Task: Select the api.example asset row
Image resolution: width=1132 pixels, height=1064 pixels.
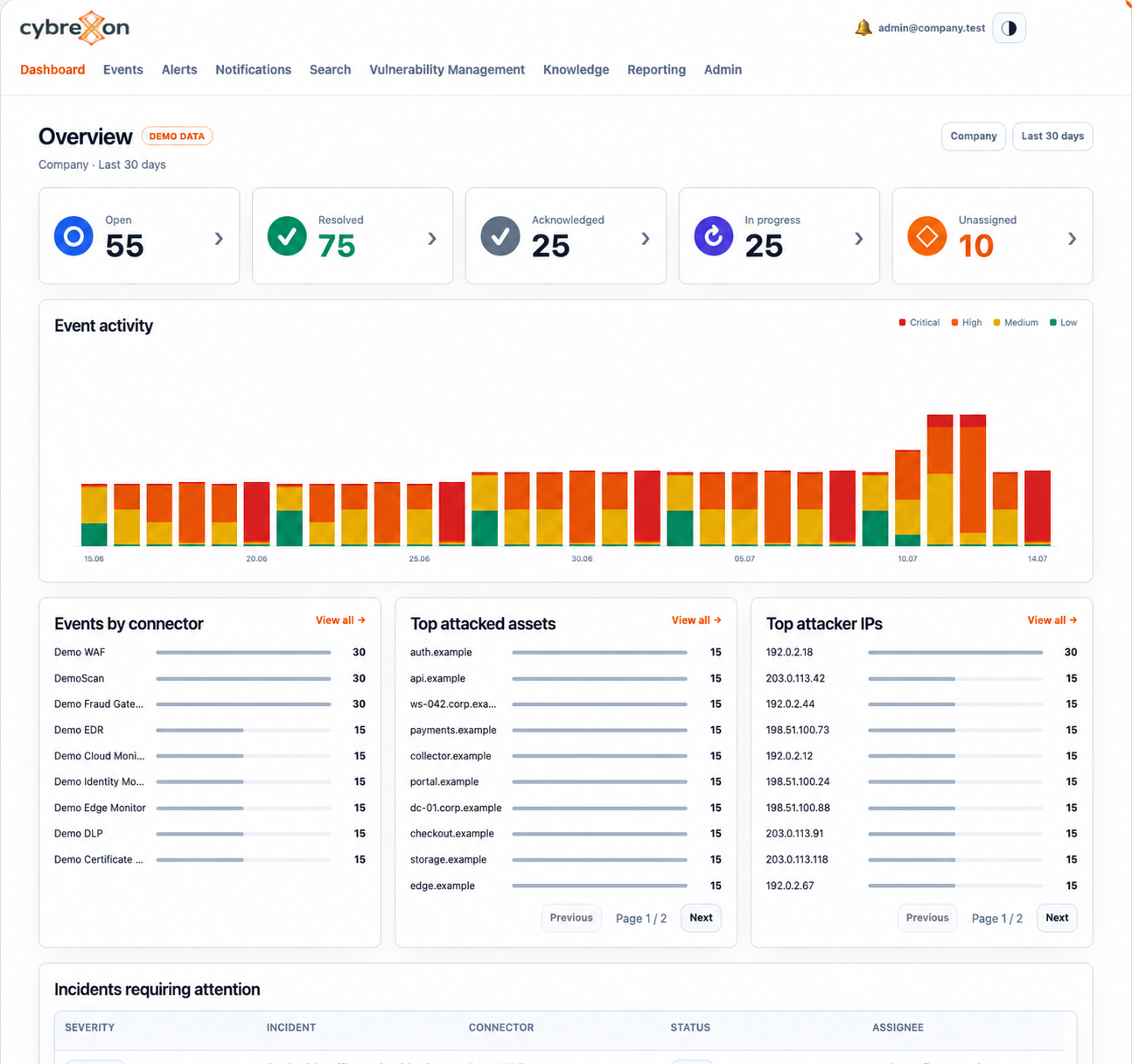Action: [566, 678]
